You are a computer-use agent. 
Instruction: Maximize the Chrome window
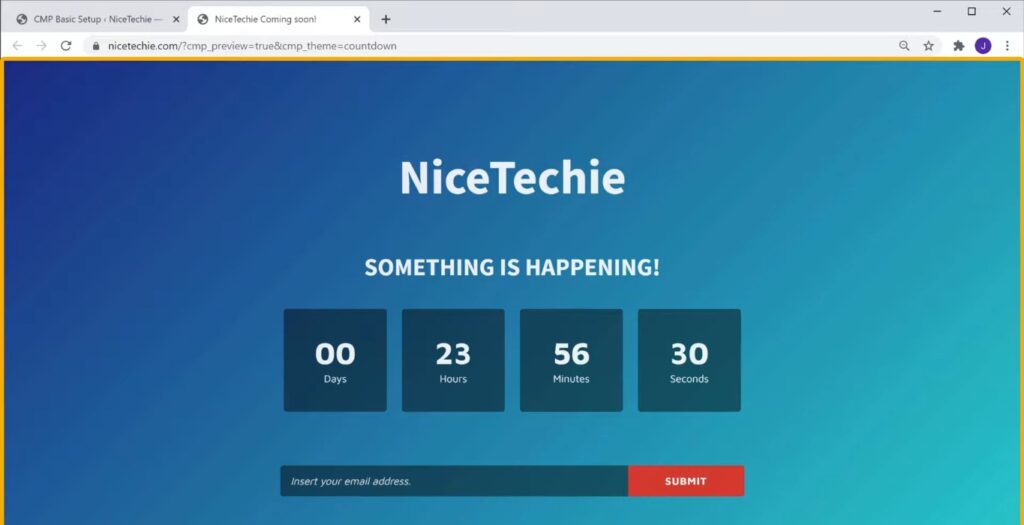pos(972,11)
